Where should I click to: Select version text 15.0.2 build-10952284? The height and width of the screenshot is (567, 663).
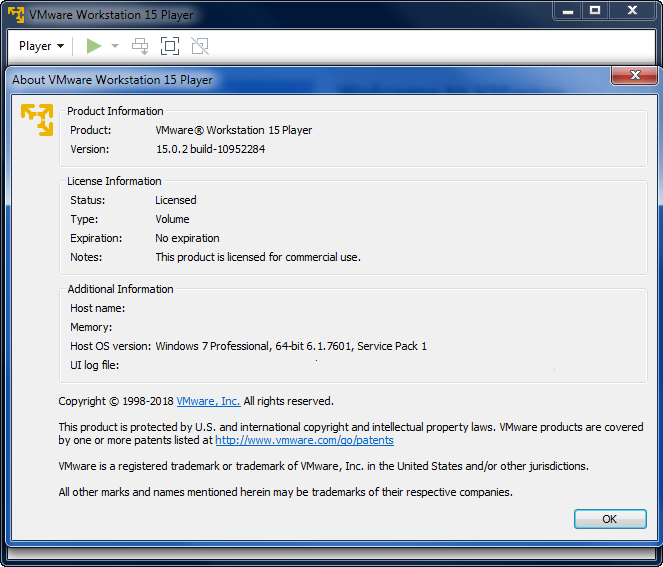[x=211, y=149]
